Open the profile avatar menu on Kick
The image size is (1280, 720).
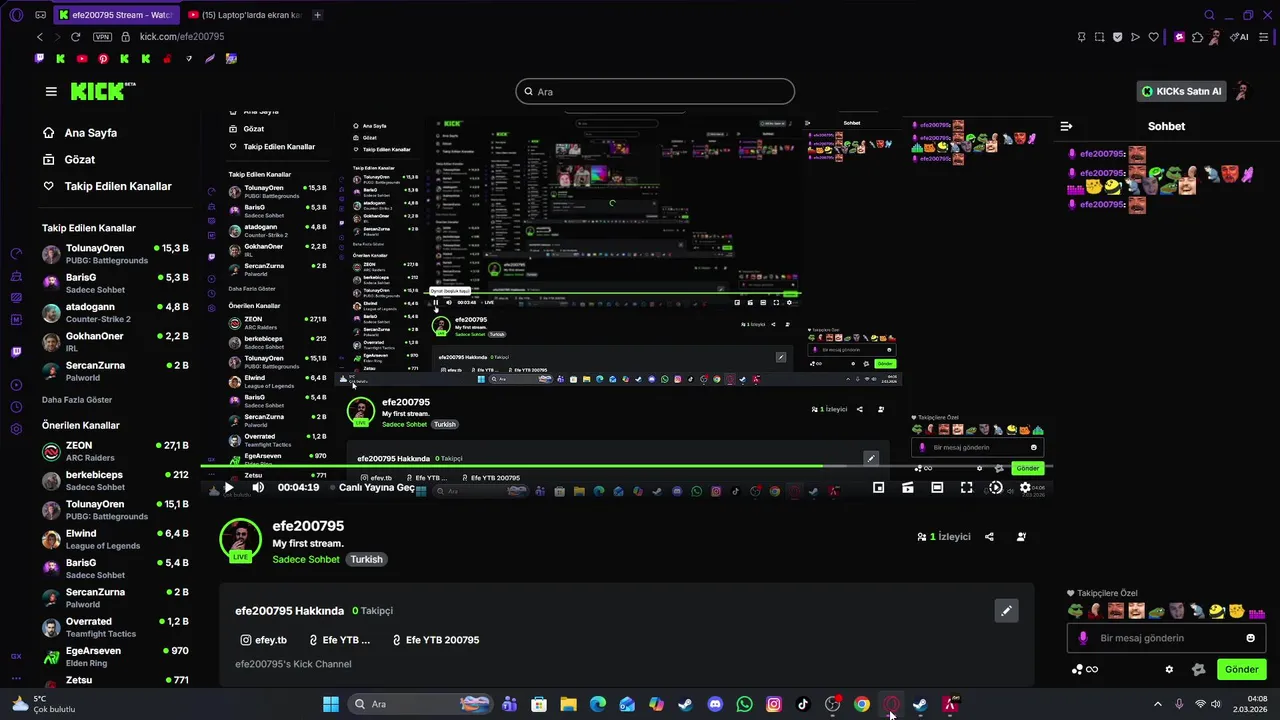[1241, 91]
